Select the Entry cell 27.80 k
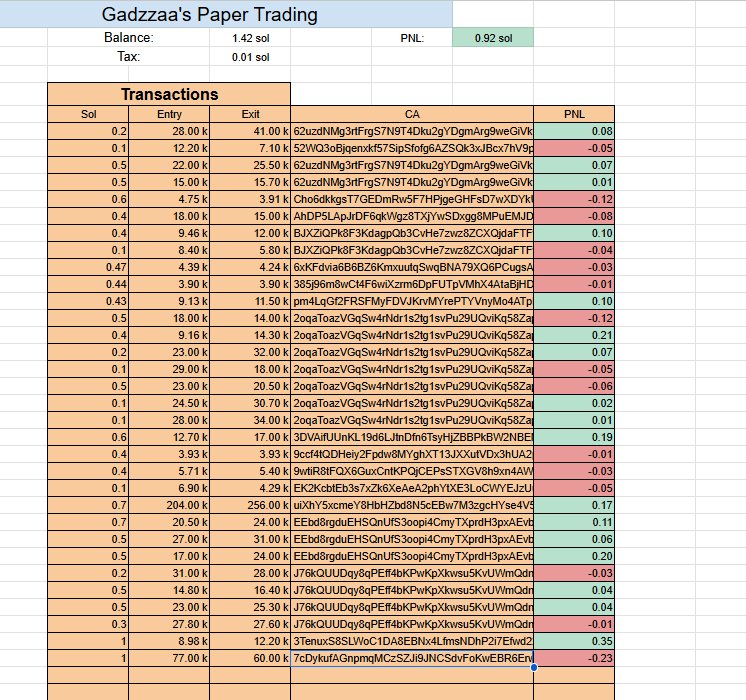The height and width of the screenshot is (700, 746). (x=169, y=625)
